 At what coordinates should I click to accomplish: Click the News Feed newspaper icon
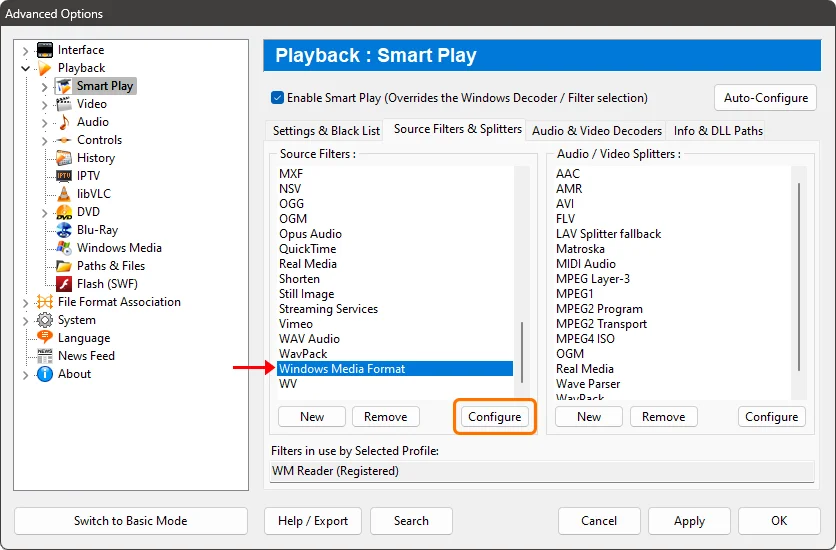(x=45, y=356)
